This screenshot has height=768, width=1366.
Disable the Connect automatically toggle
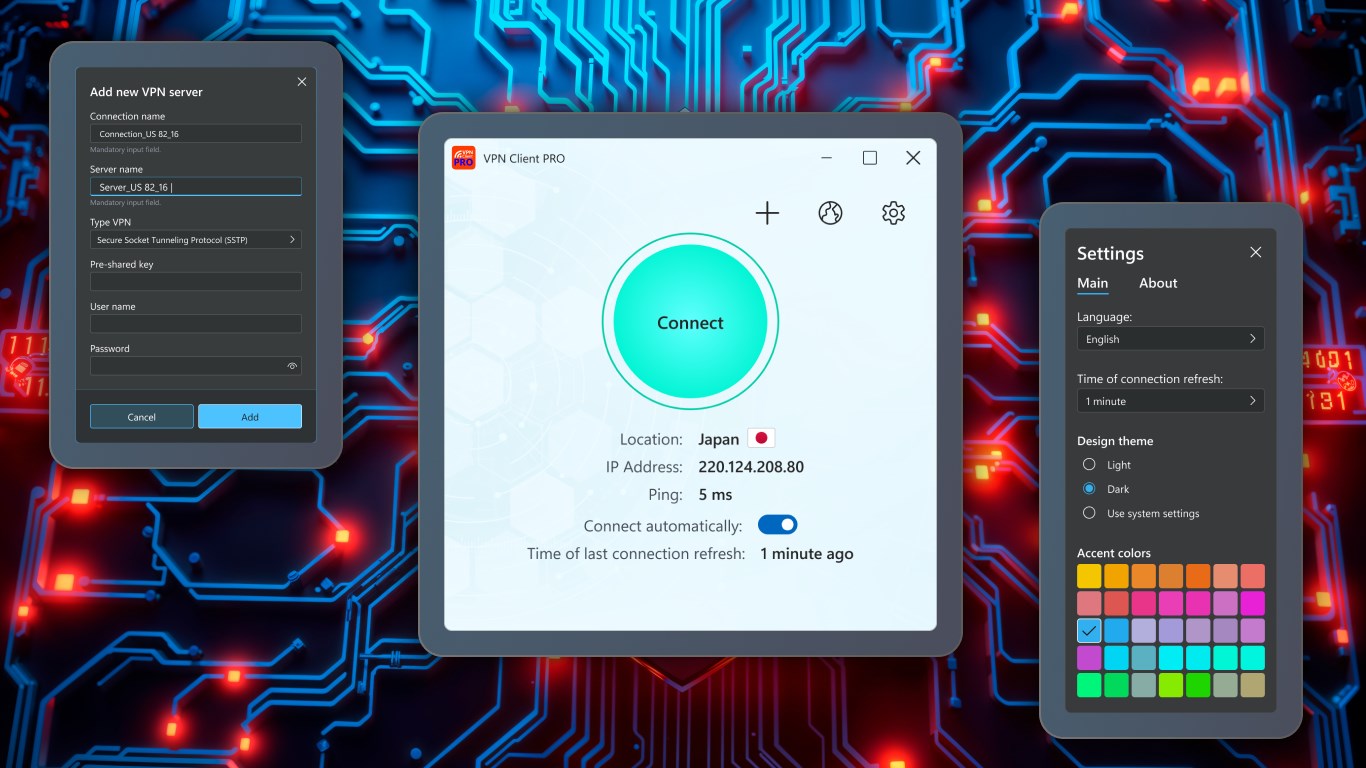tap(777, 524)
